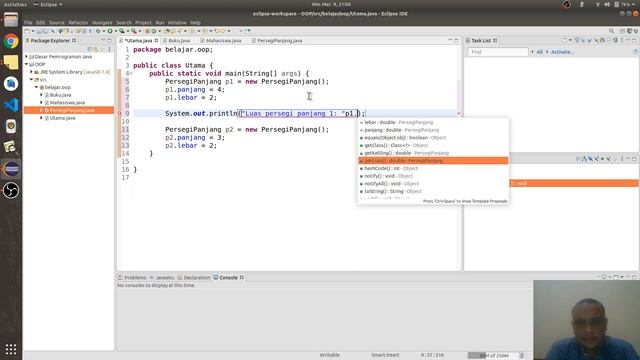Viewport: 640px width, 360px height.
Task: Click the heap memory status bar indicator
Action: pos(493,356)
